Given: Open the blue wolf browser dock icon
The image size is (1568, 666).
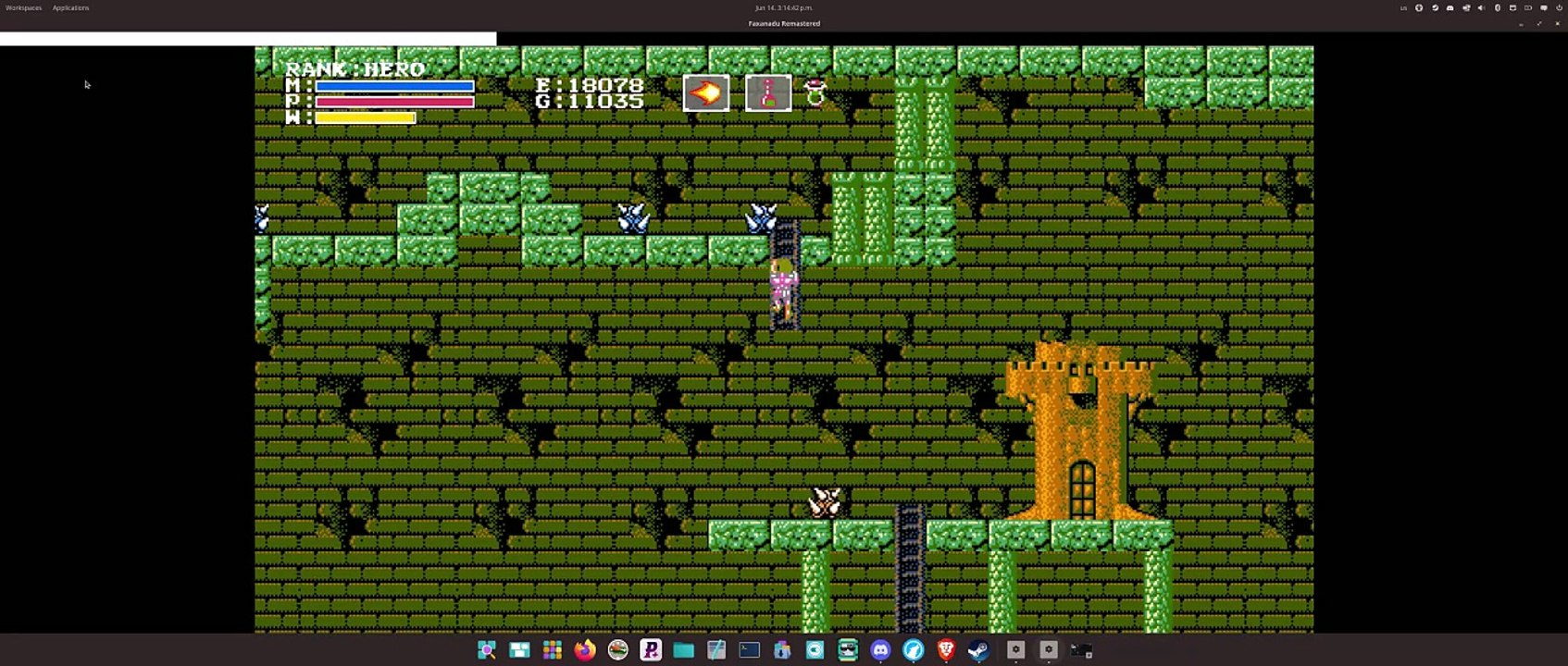Looking at the screenshot, I should (x=913, y=650).
